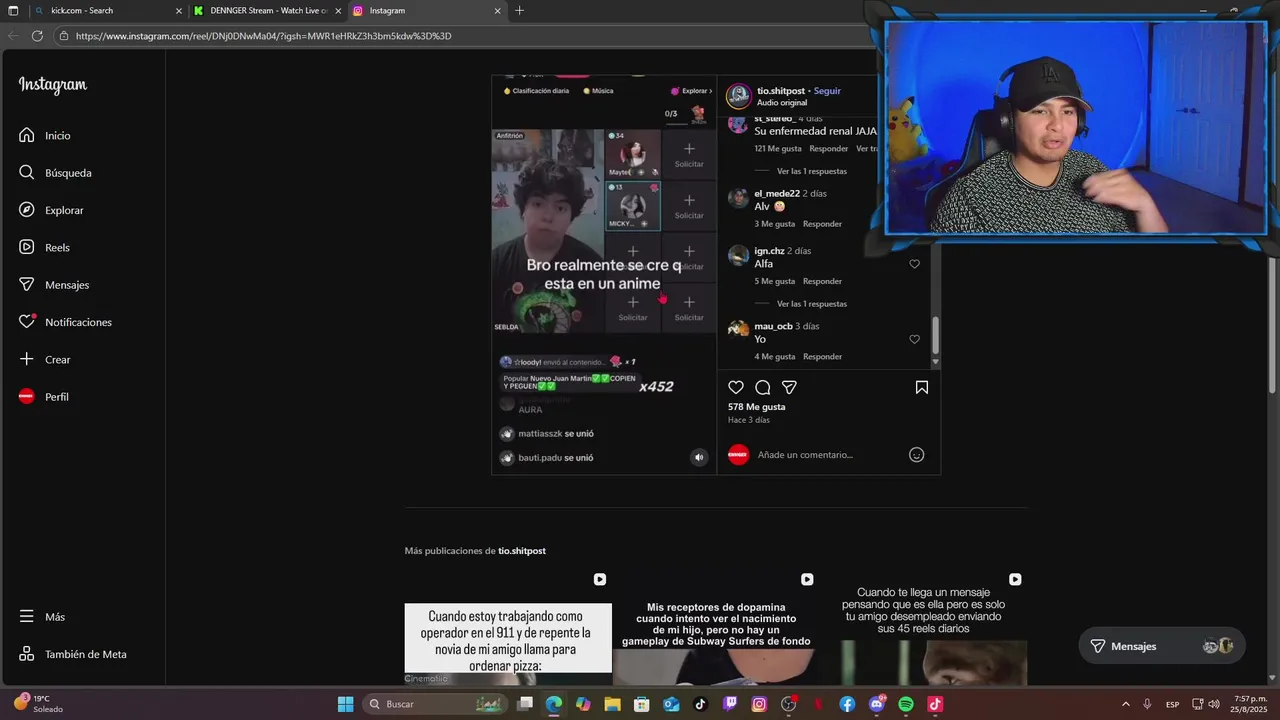
Task: Open Discord from taskbar
Action: point(877,704)
